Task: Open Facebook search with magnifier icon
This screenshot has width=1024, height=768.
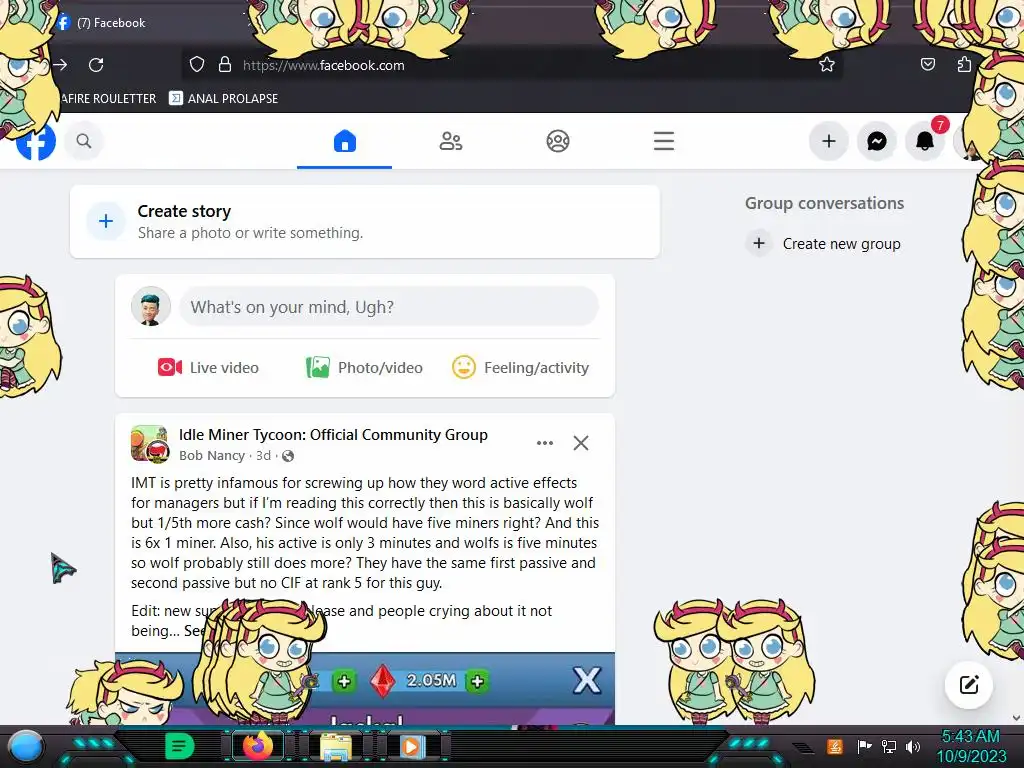Action: tap(84, 141)
